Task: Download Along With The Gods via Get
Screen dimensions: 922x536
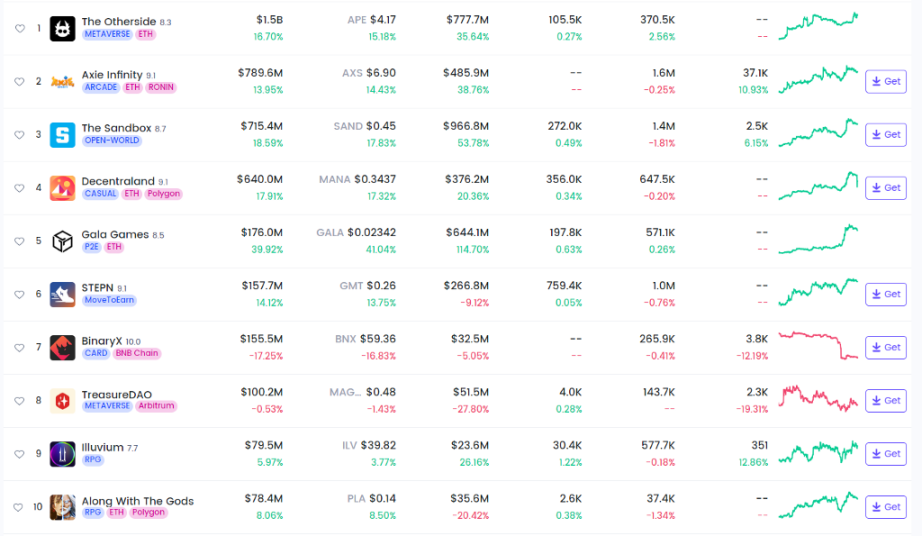Action: click(x=885, y=507)
